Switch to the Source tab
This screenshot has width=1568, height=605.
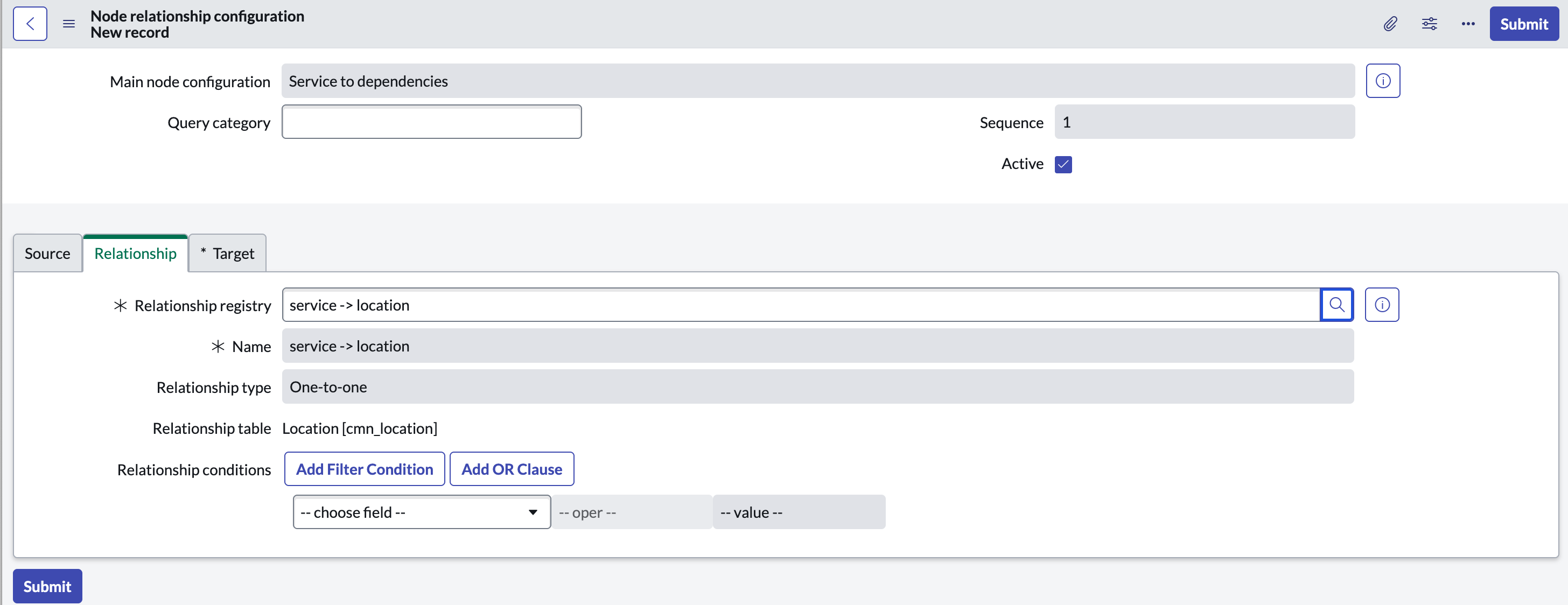click(x=47, y=253)
